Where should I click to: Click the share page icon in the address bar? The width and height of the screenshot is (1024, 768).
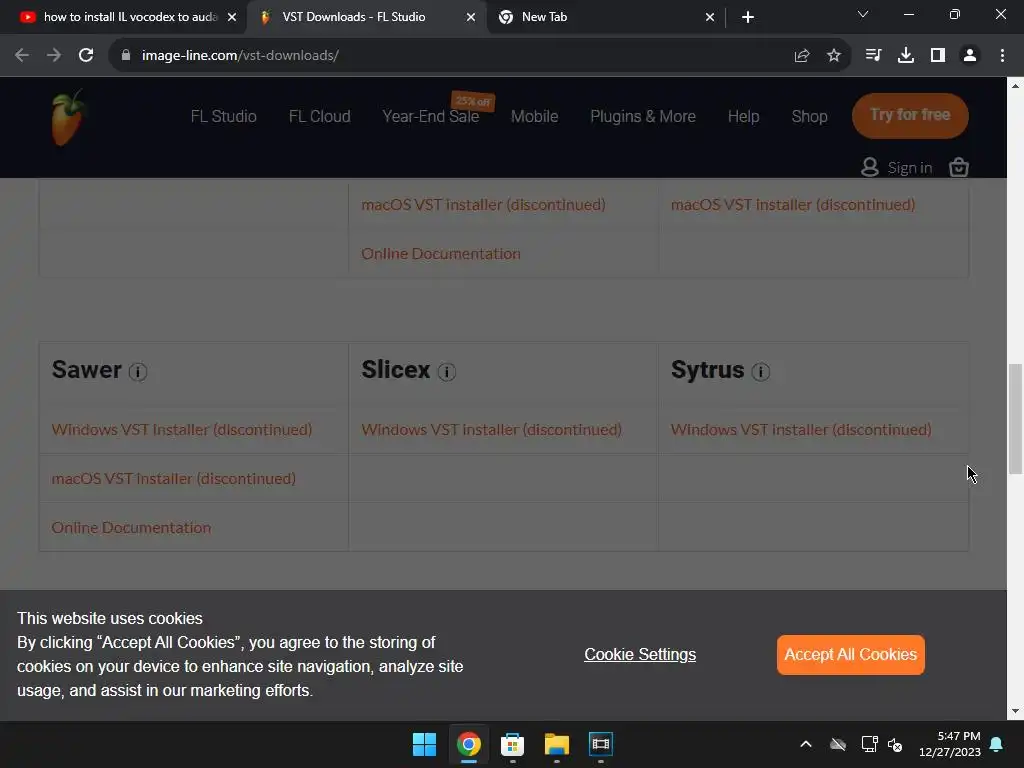click(x=802, y=56)
